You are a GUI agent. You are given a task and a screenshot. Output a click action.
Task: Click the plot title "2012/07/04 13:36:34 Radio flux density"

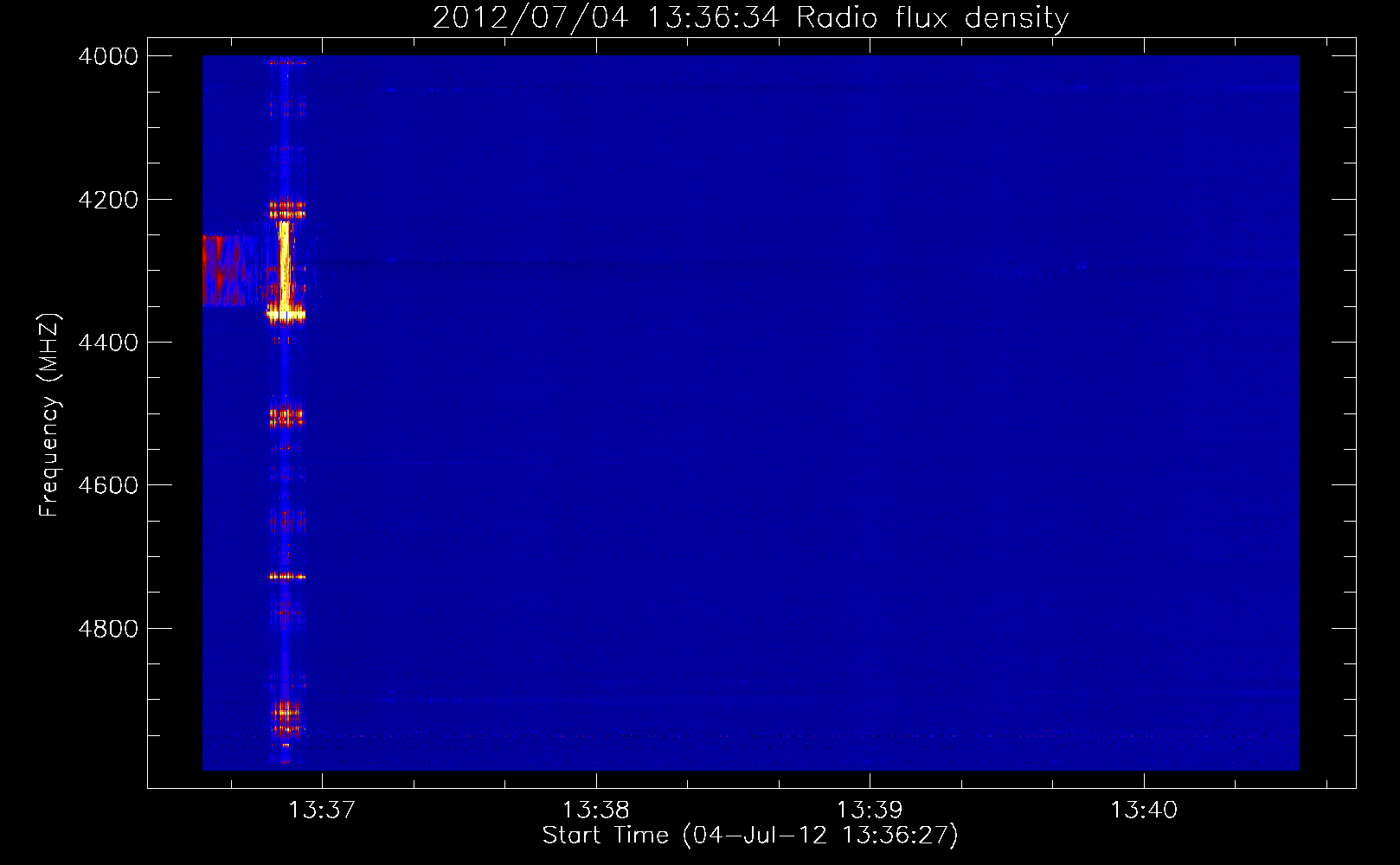point(750,17)
